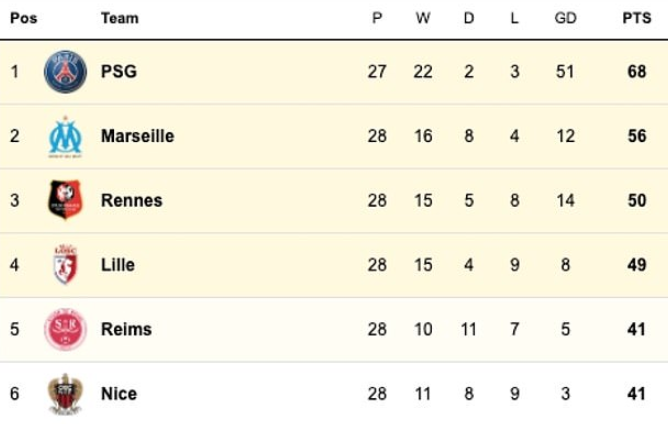
Task: Click the Reims club logo
Action: [x=65, y=329]
